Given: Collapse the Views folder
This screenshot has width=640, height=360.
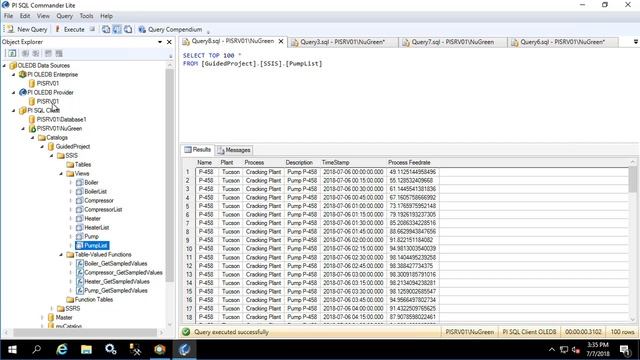Looking at the screenshot, I should pyautogui.click(x=61, y=173).
